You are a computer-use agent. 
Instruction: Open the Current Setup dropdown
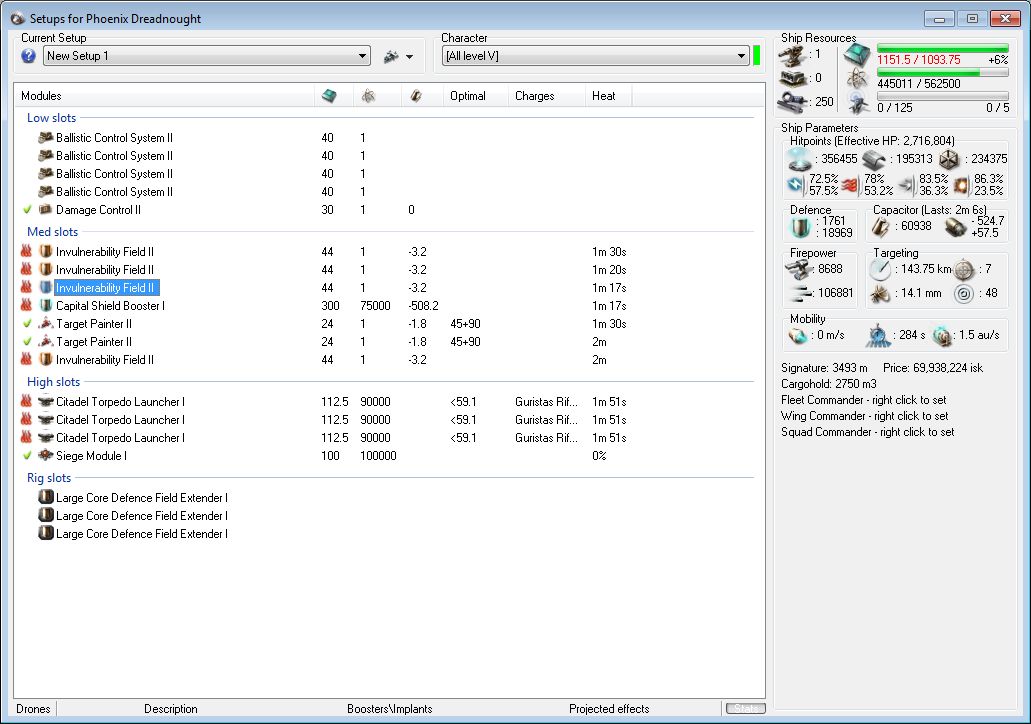point(363,56)
